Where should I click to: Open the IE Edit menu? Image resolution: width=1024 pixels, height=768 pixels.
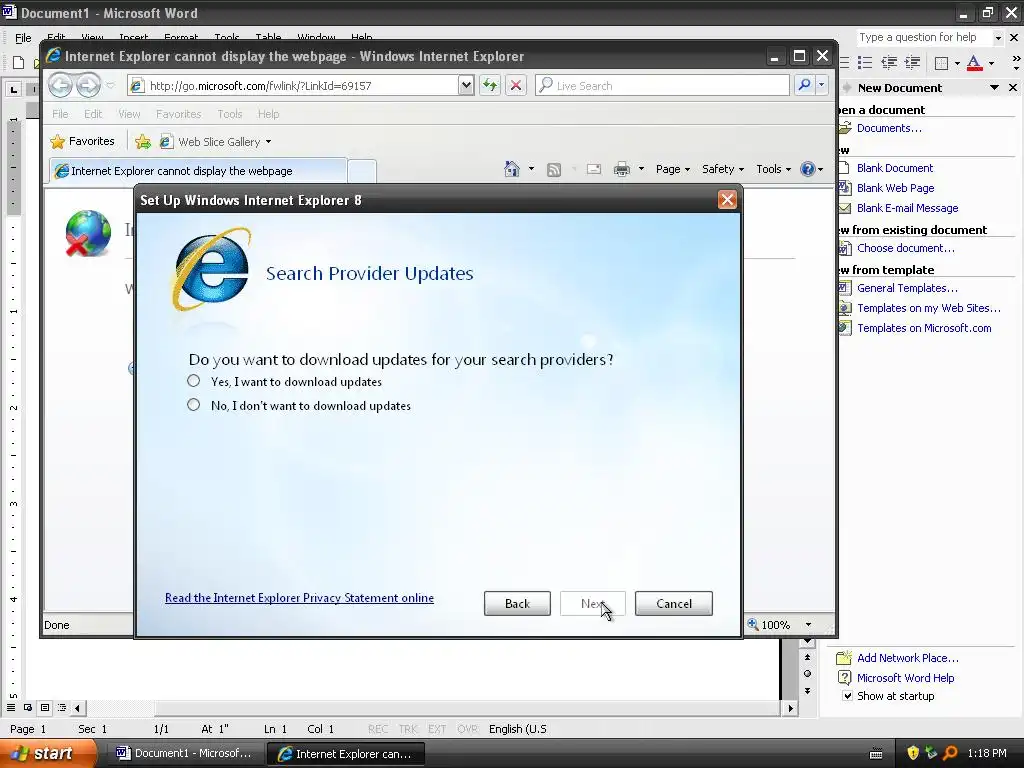pyautogui.click(x=93, y=114)
